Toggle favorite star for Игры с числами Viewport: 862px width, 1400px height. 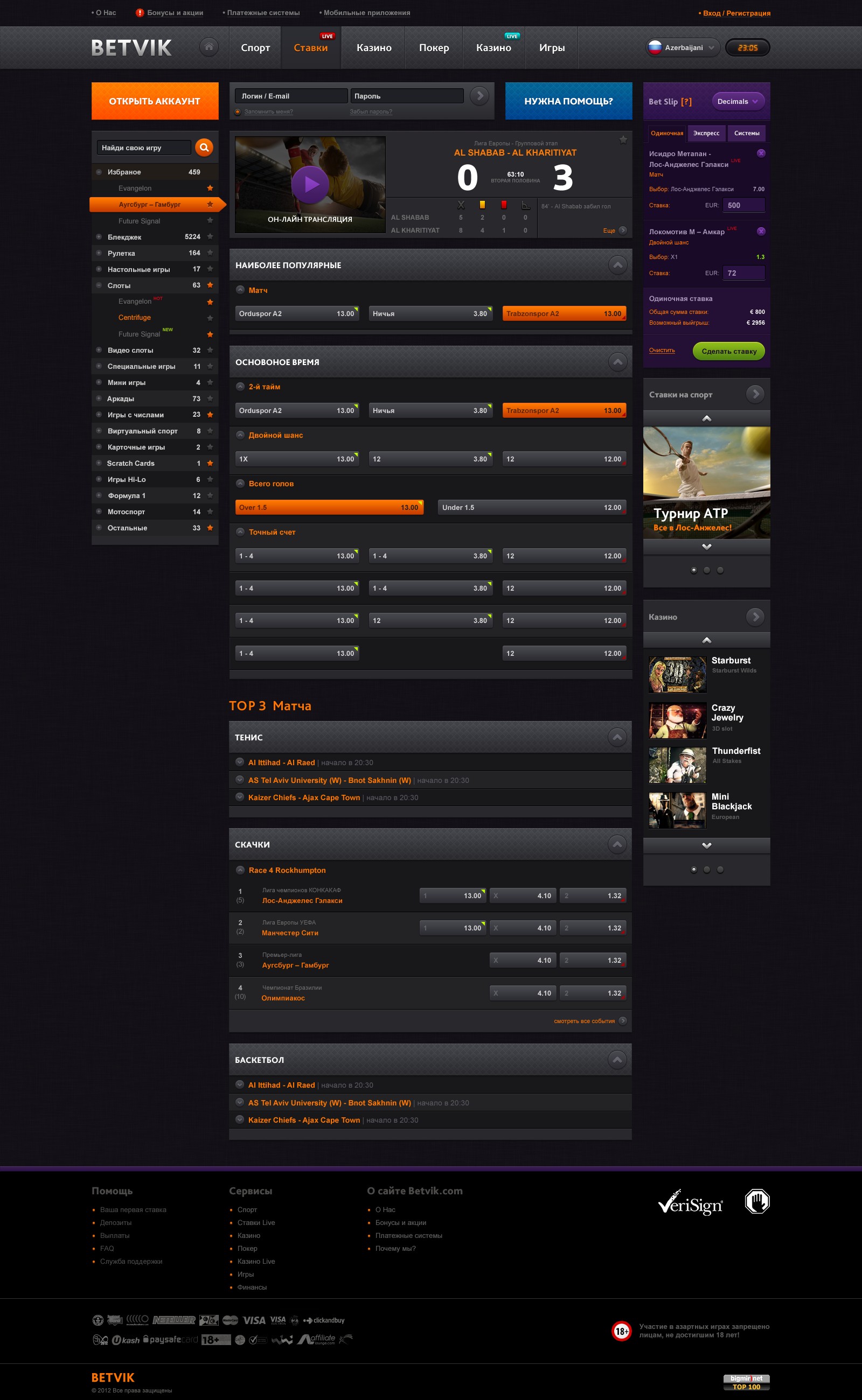210,414
